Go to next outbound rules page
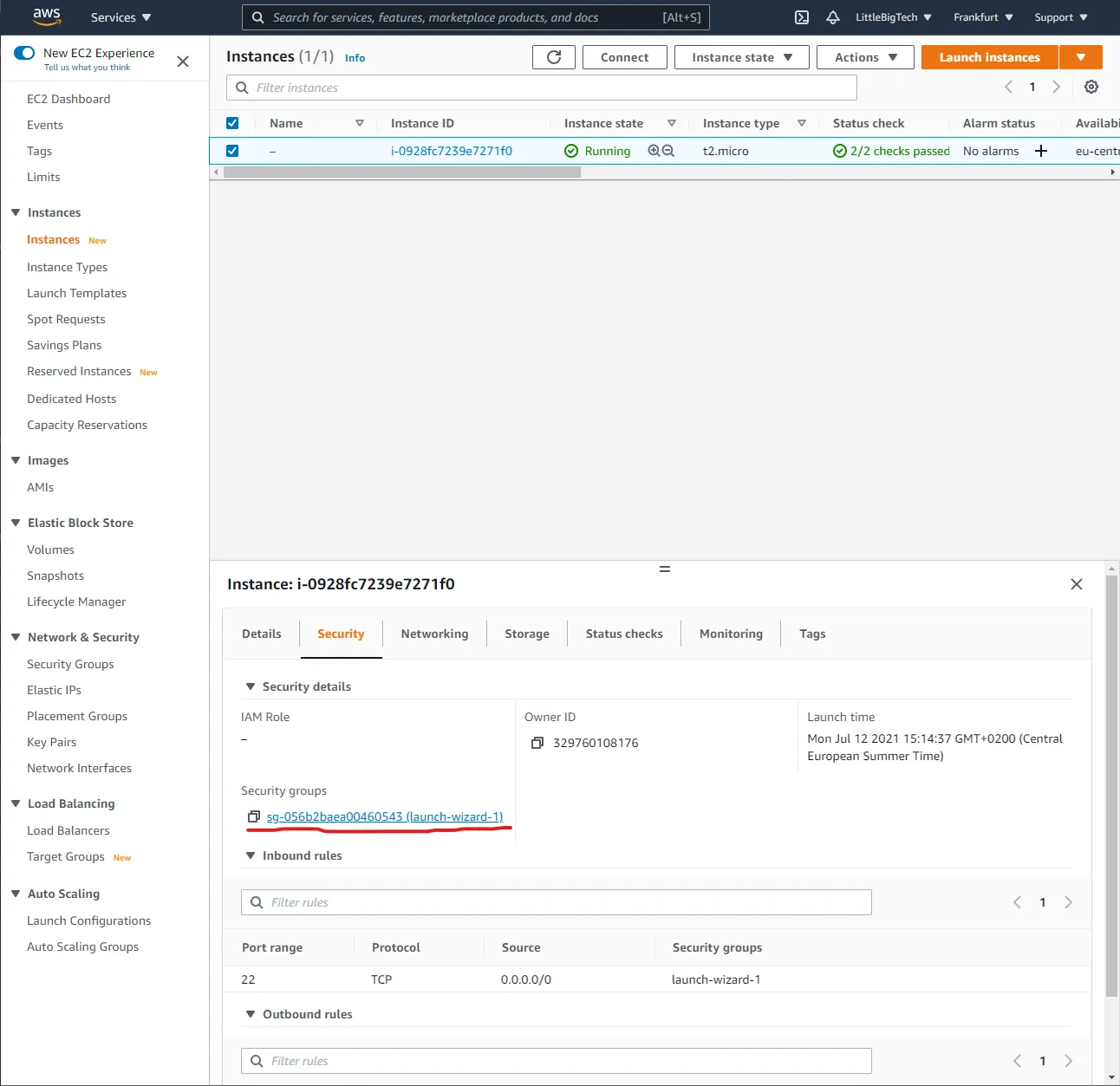This screenshot has height=1086, width=1120. (x=1068, y=1061)
